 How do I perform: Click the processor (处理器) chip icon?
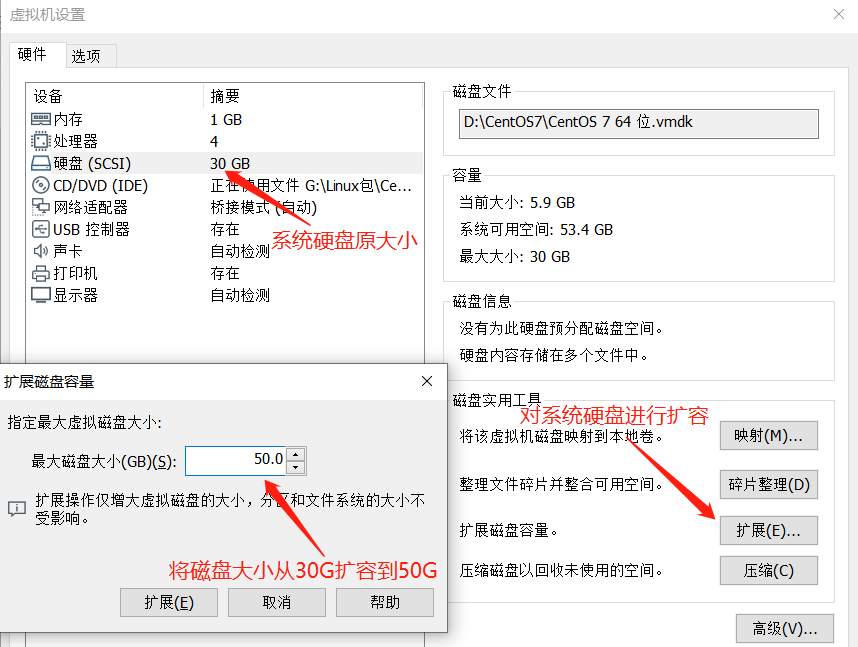click(x=40, y=141)
